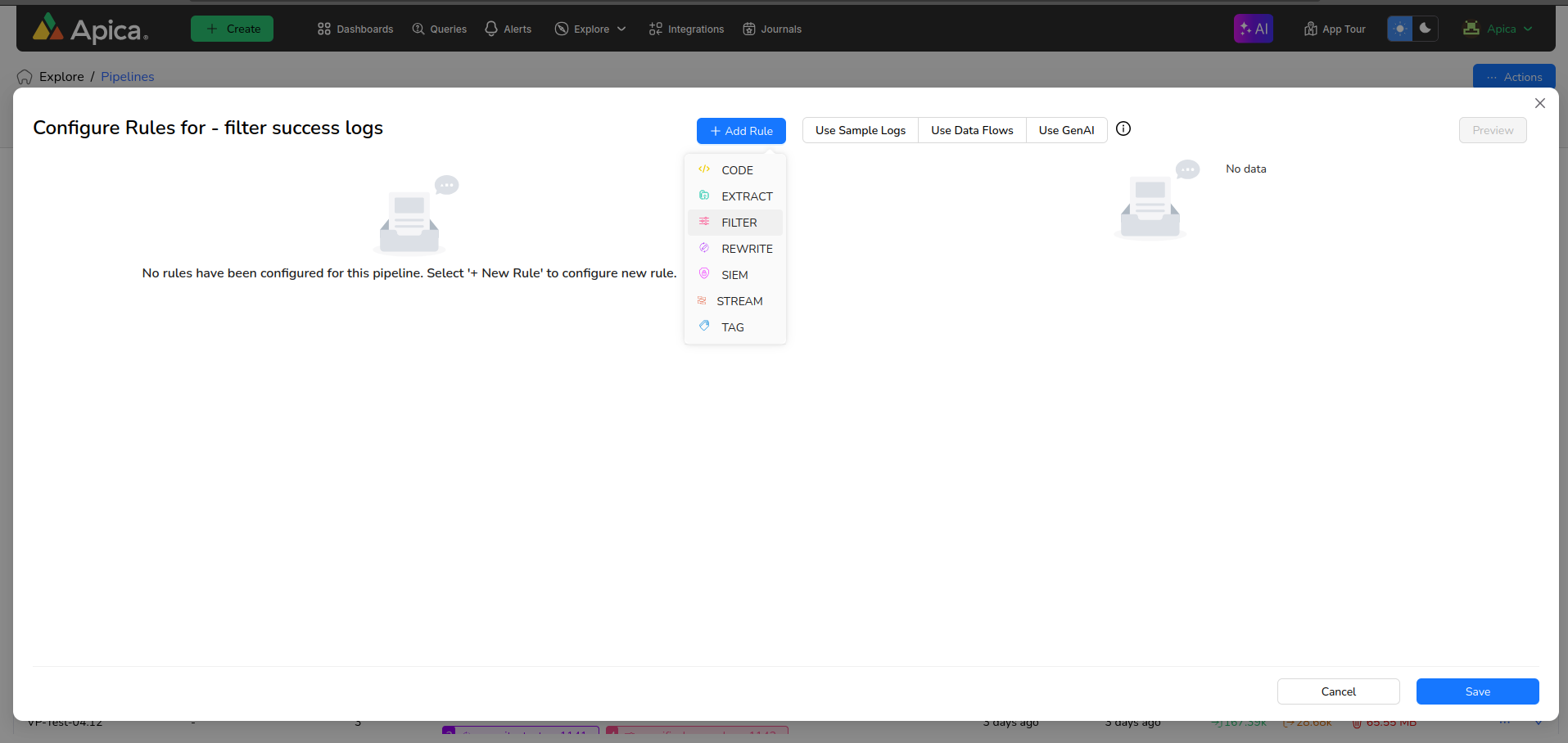Screen dimensions: 1568x743
Task: Choose REWRITE from the rule menu
Action: click(x=746, y=249)
